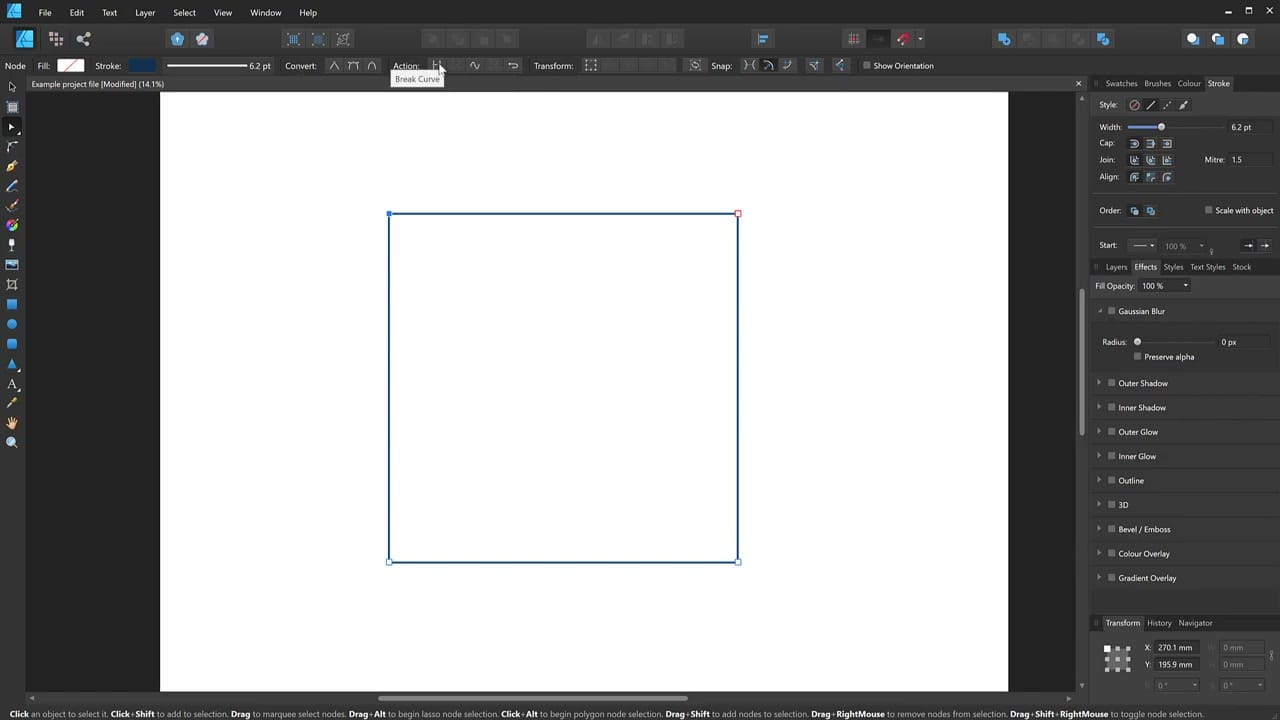Choose the Round Cap stroke option

click(x=1134, y=144)
